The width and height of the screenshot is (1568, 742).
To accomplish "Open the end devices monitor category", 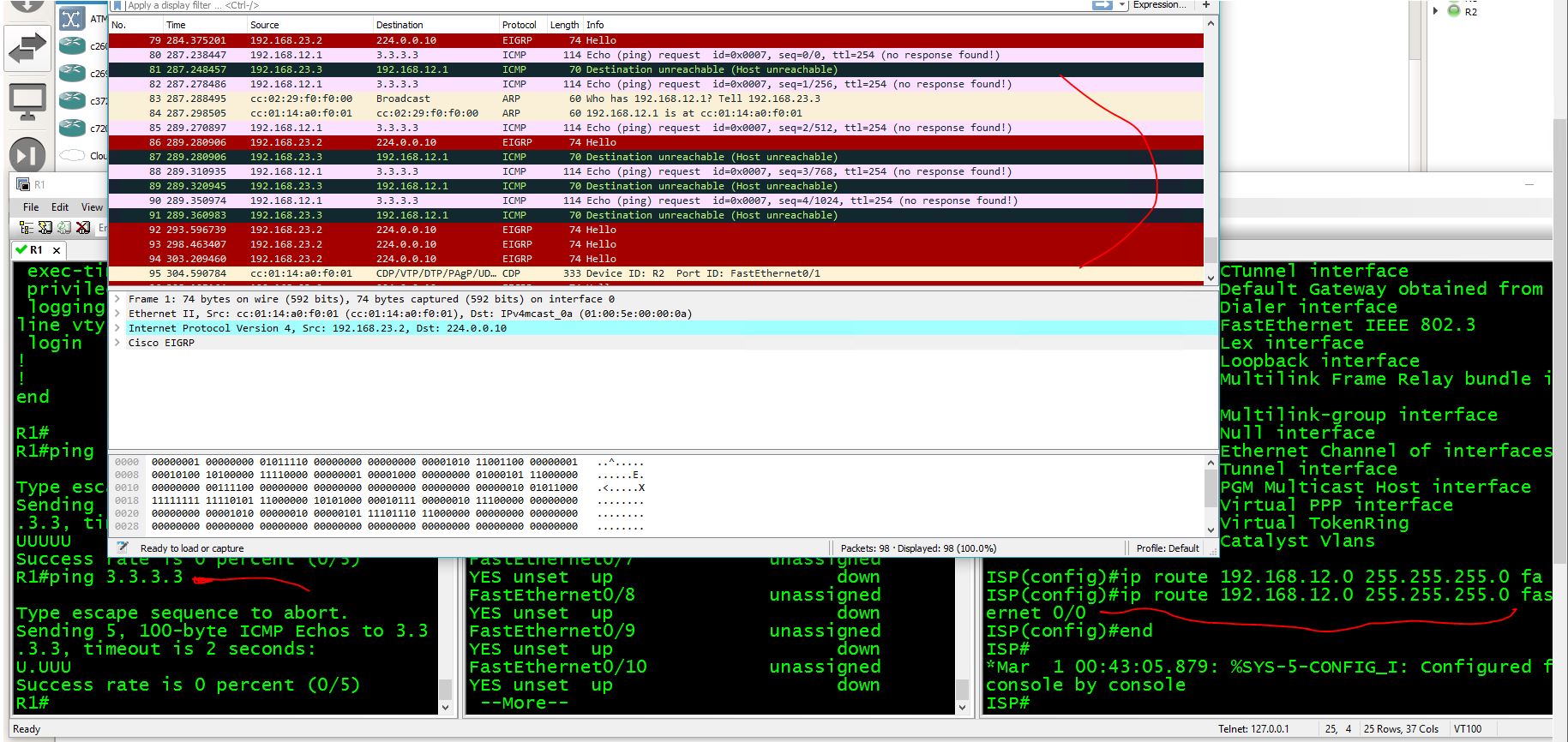I will pyautogui.click(x=27, y=102).
